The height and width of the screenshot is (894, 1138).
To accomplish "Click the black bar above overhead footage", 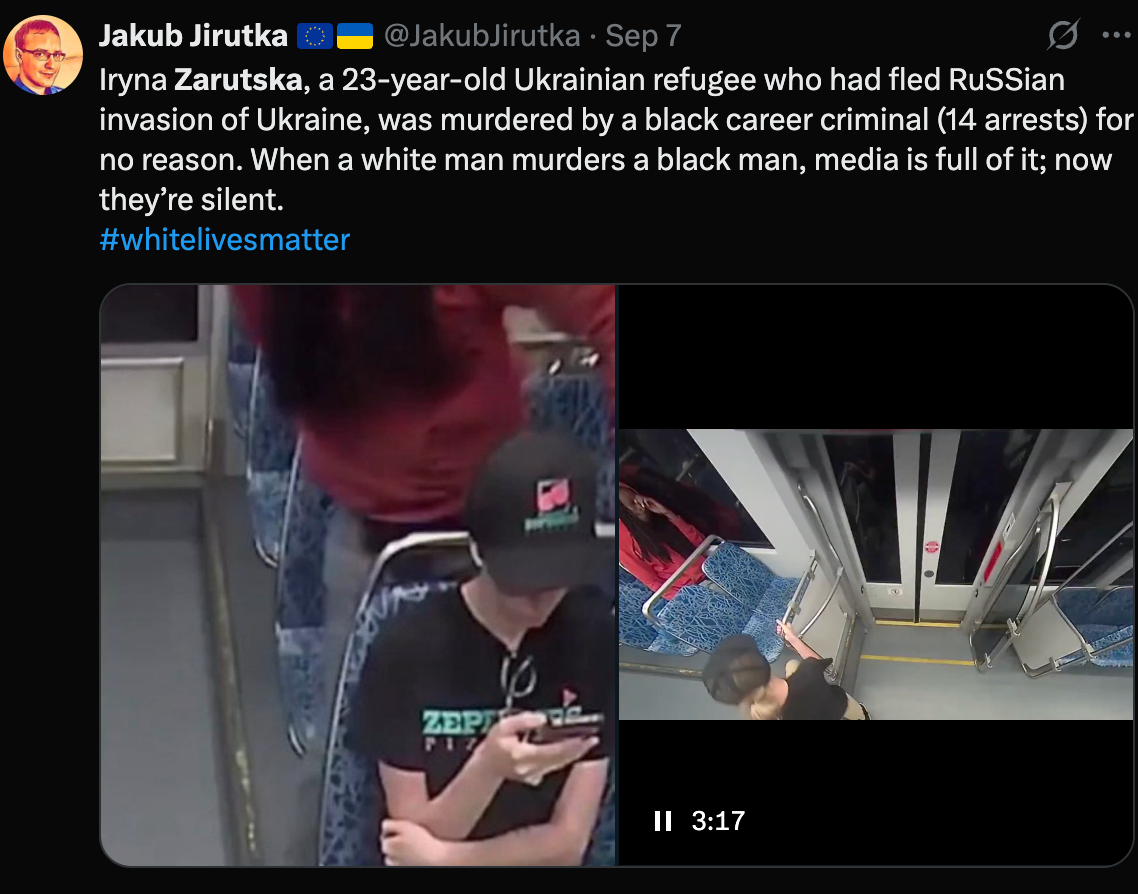I will point(875,356).
